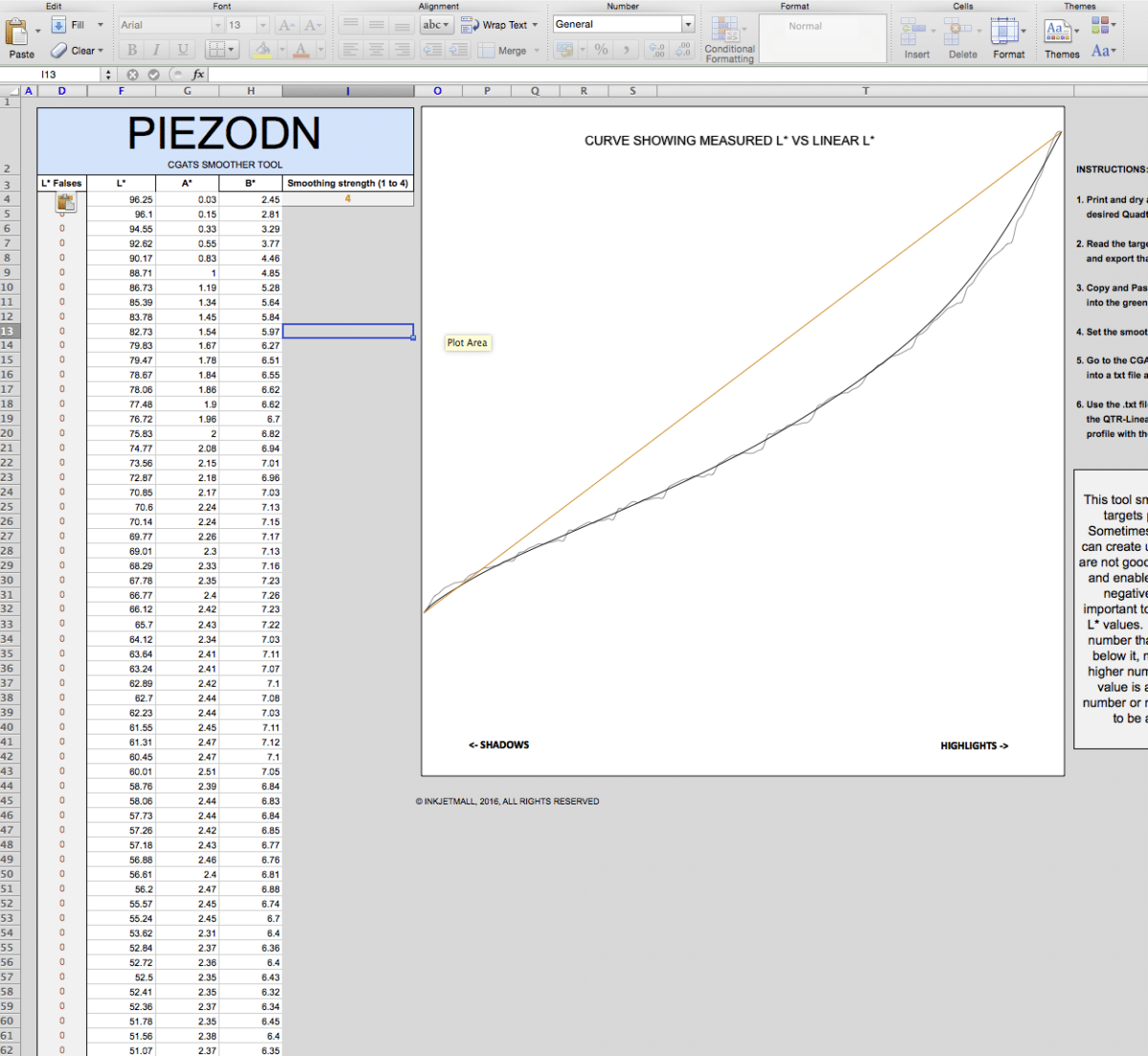Select column F header
Screen dimensions: 1148x1056
point(121,92)
